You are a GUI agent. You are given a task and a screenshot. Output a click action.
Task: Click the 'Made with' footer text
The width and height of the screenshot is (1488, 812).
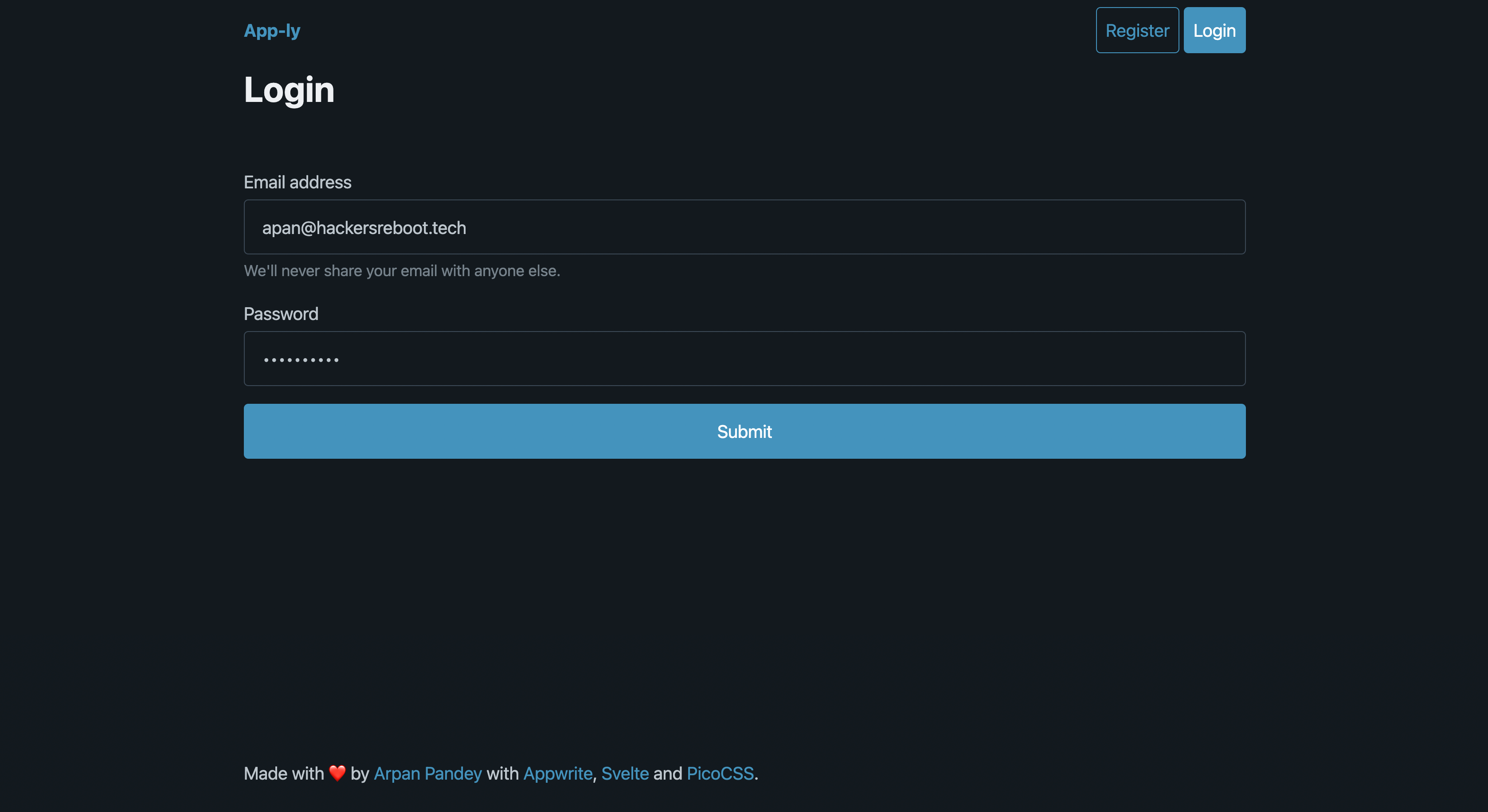pos(284,773)
